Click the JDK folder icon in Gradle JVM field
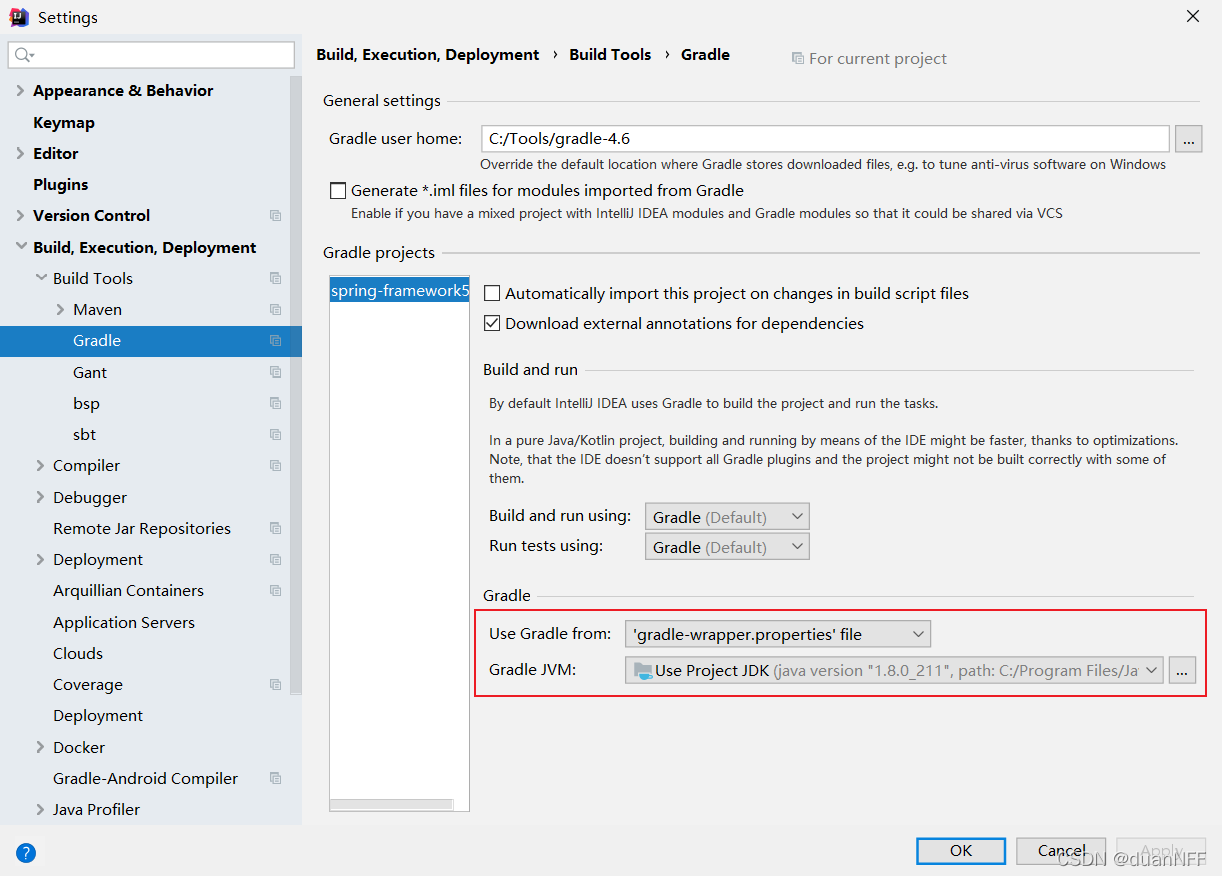Viewport: 1222px width, 876px height. click(643, 670)
